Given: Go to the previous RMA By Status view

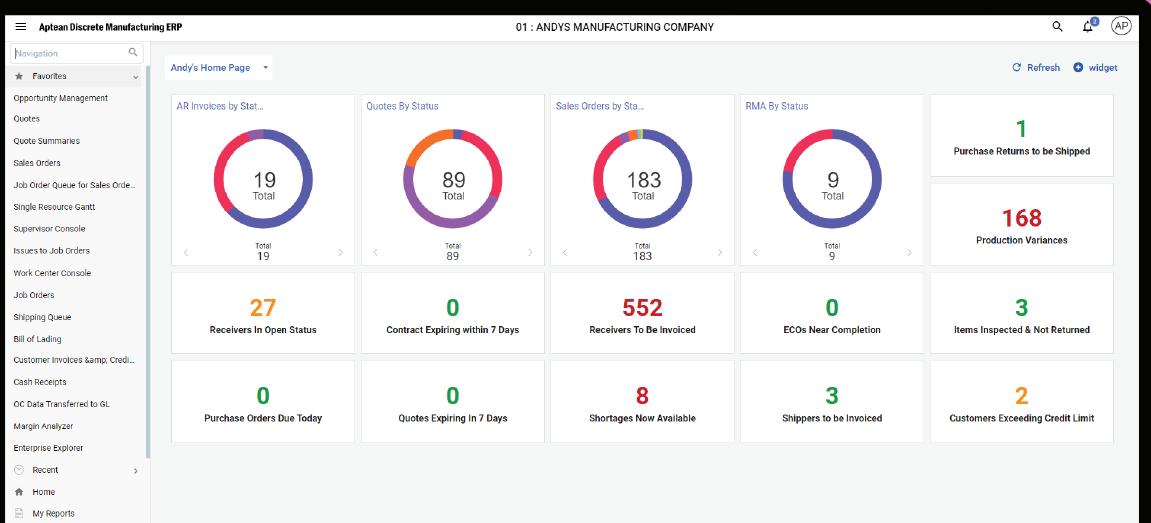Looking at the screenshot, I should [755, 253].
